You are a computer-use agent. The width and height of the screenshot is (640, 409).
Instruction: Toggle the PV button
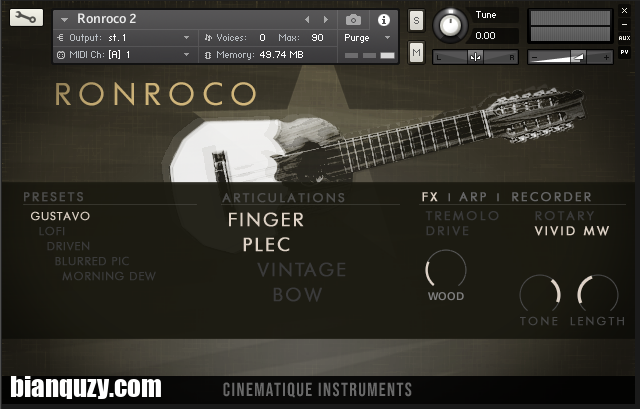[x=624, y=52]
